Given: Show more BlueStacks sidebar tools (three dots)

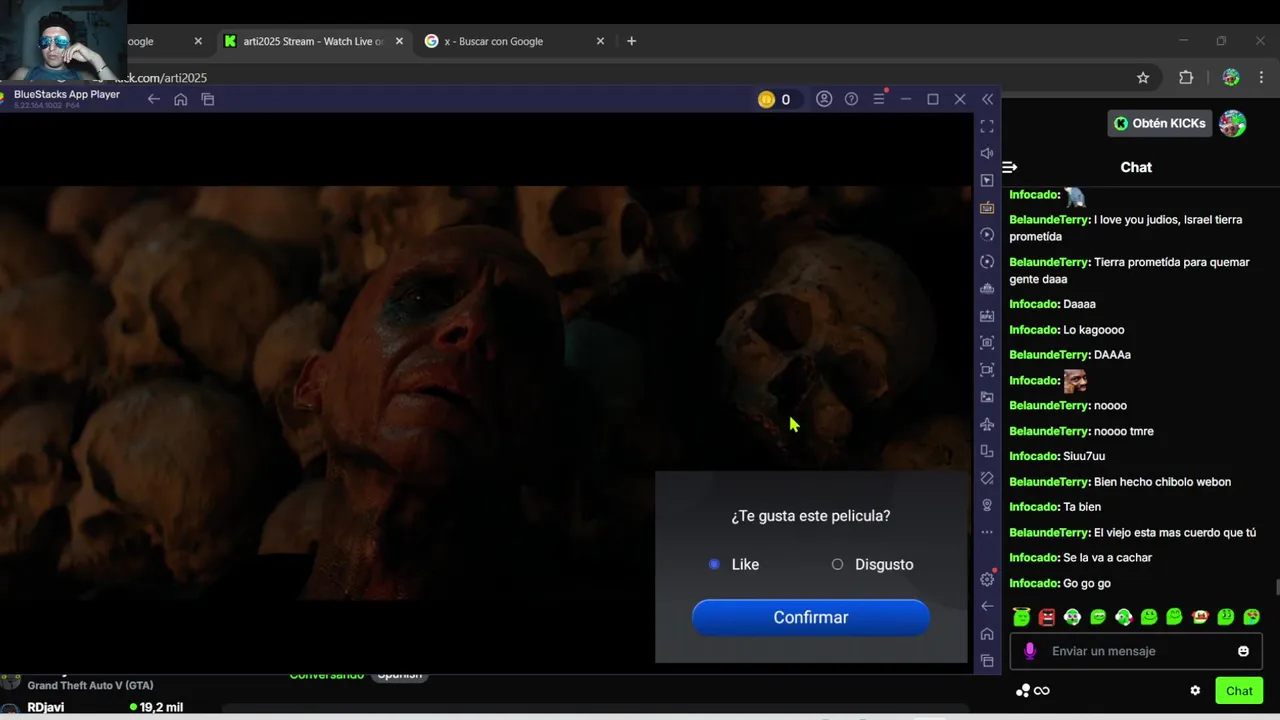Looking at the screenshot, I should 987,532.
